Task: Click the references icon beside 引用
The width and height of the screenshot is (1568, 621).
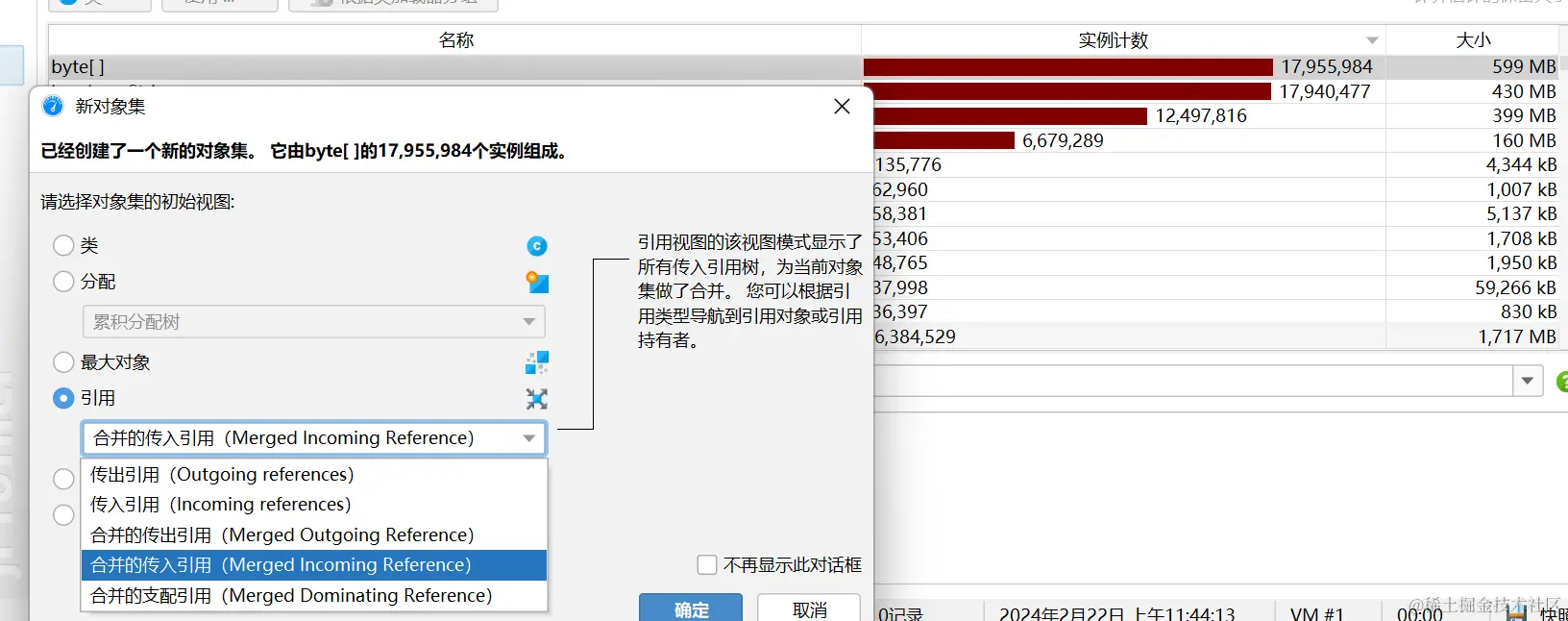Action: (x=537, y=399)
